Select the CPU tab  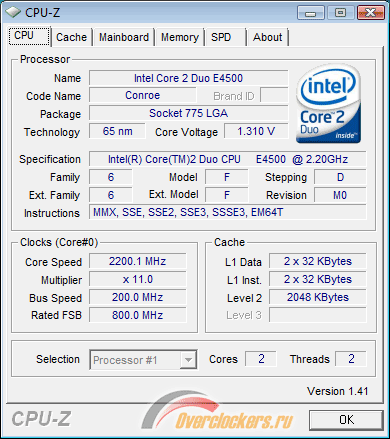pos(29,36)
